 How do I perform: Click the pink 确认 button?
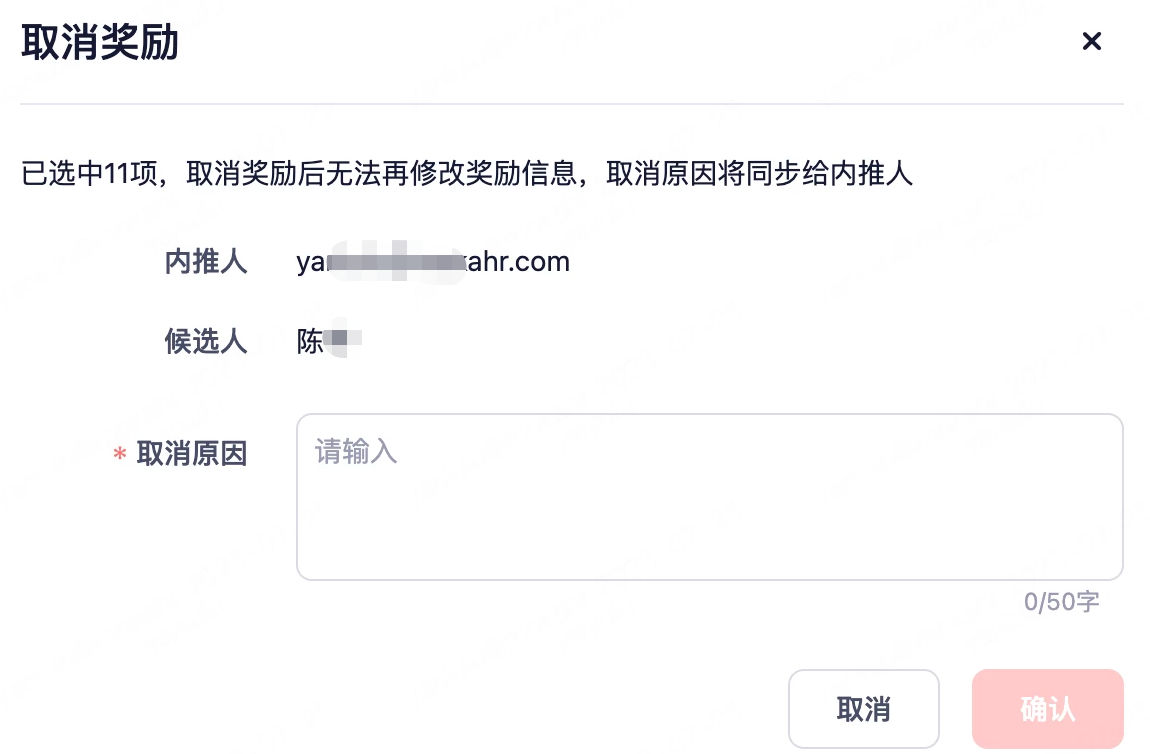(1047, 709)
